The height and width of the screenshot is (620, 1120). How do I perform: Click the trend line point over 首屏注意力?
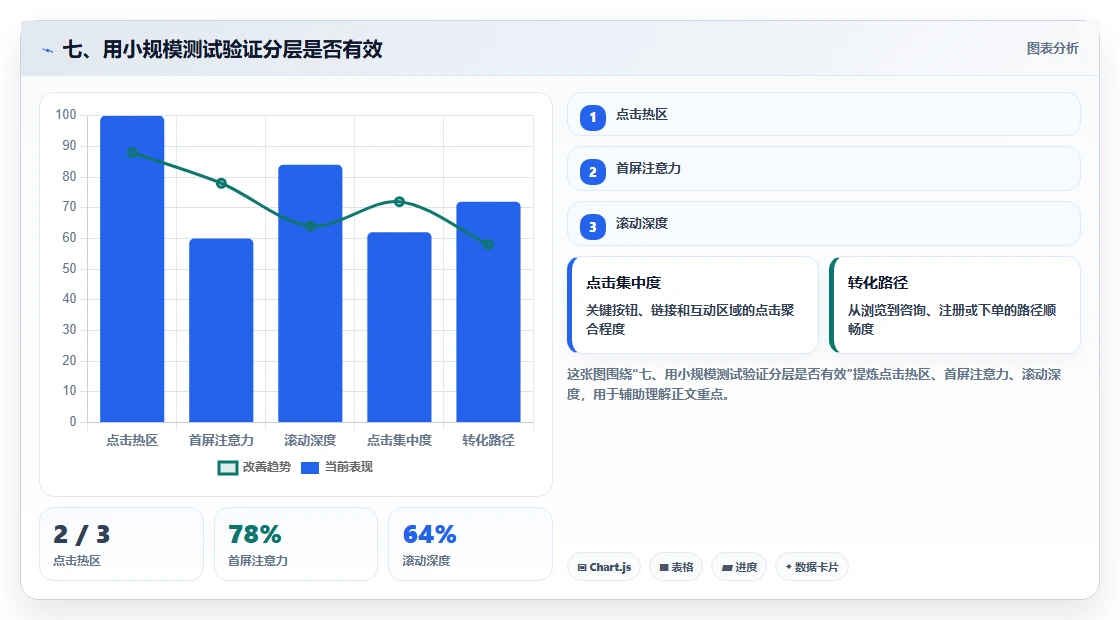pos(221,184)
